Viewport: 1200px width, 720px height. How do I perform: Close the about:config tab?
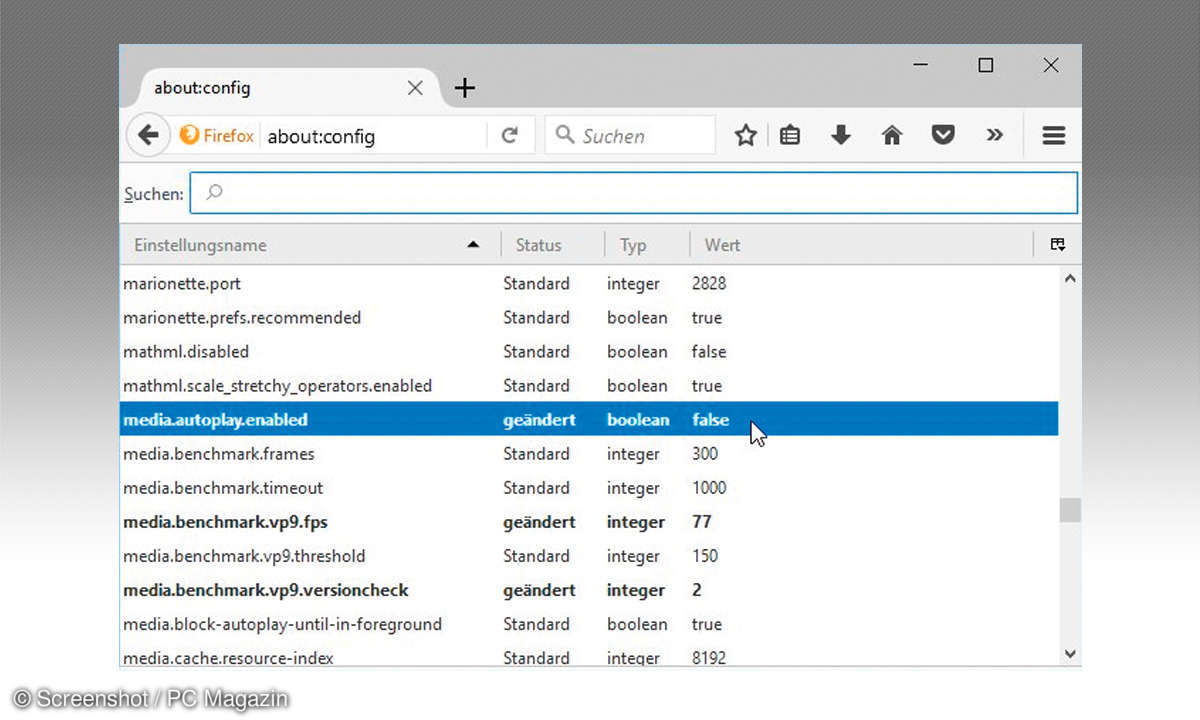point(415,88)
